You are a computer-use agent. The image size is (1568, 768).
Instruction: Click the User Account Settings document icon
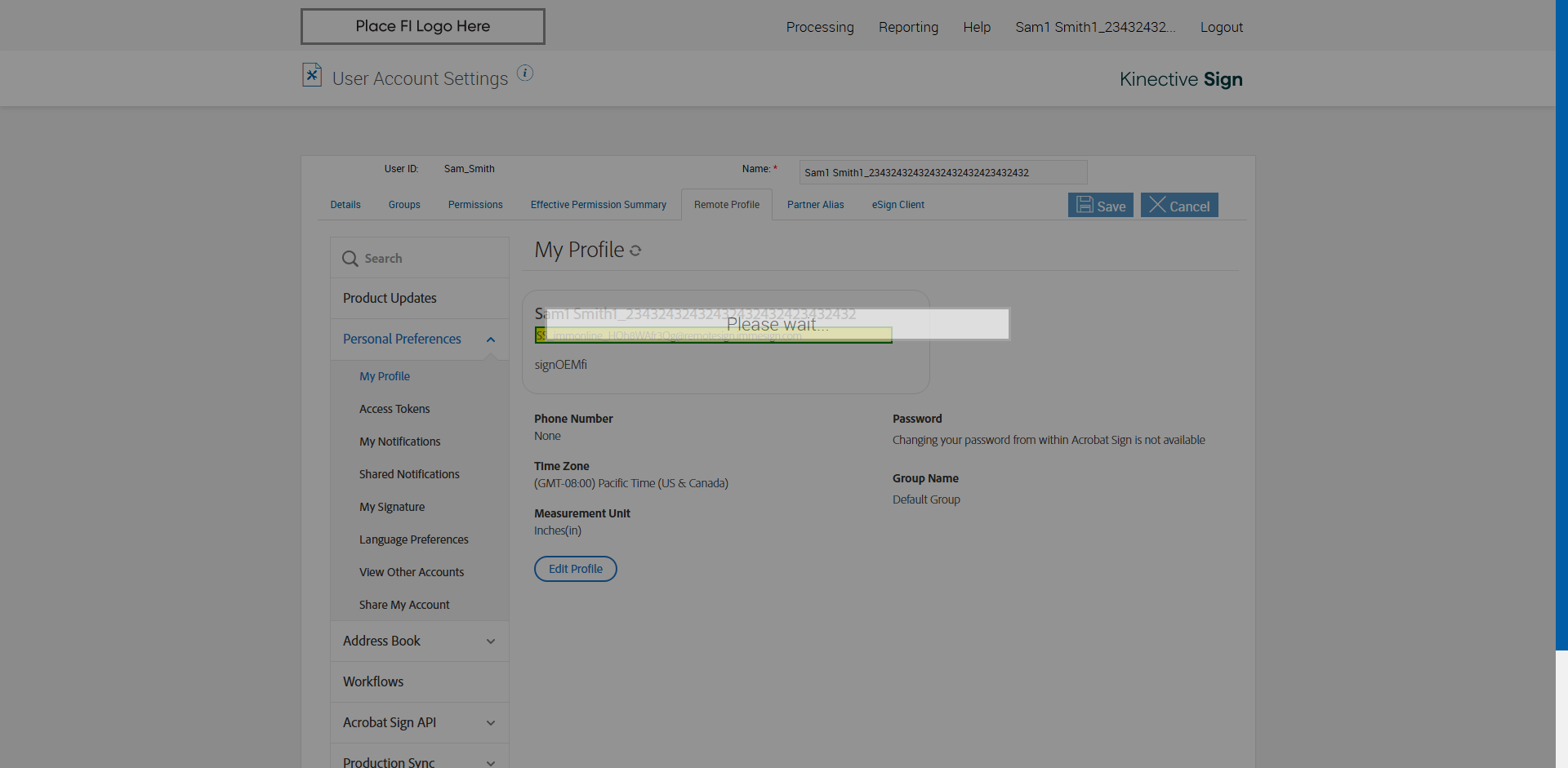(x=312, y=75)
